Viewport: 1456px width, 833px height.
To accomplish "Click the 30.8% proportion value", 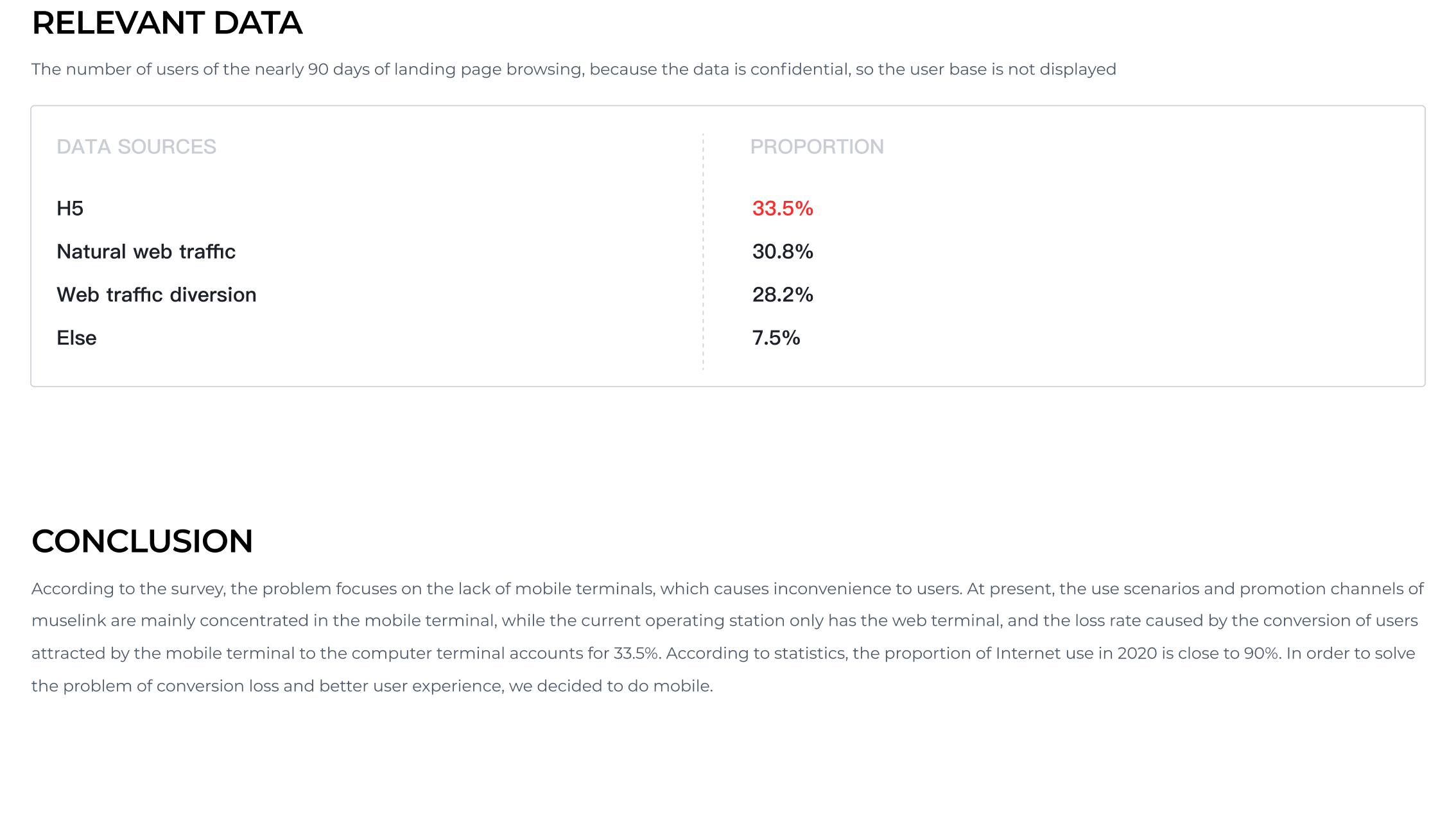I will (783, 252).
